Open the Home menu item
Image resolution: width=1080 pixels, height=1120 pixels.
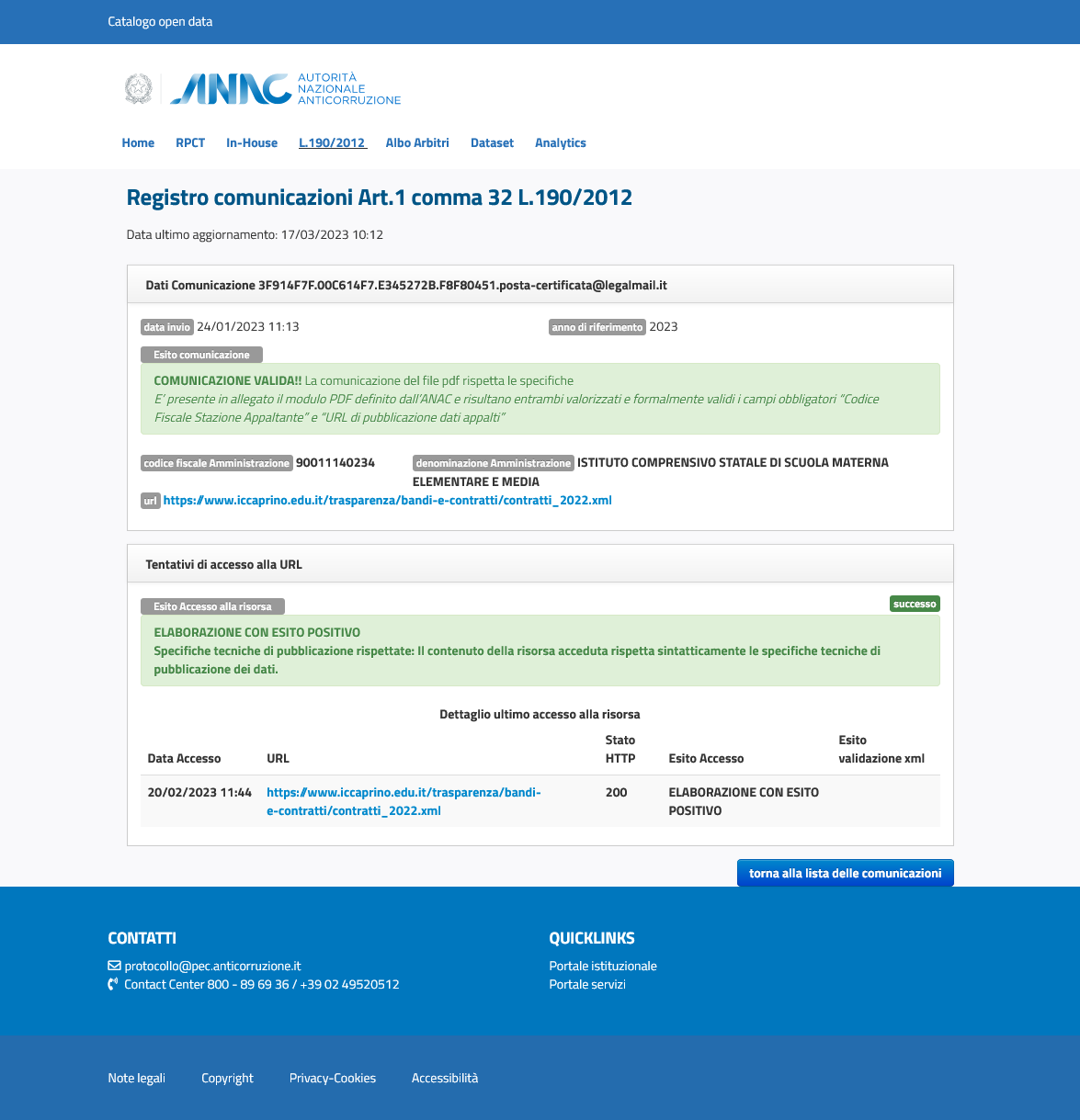click(x=138, y=142)
